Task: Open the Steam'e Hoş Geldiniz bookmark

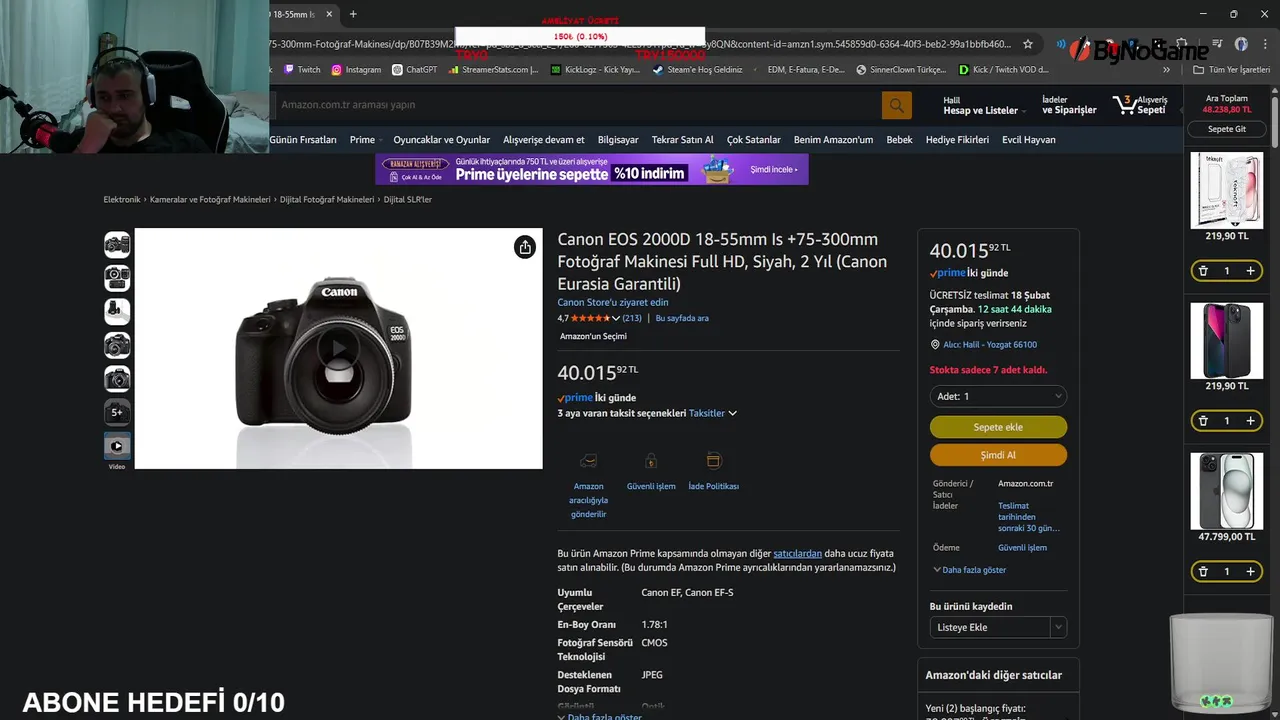Action: pos(698,70)
